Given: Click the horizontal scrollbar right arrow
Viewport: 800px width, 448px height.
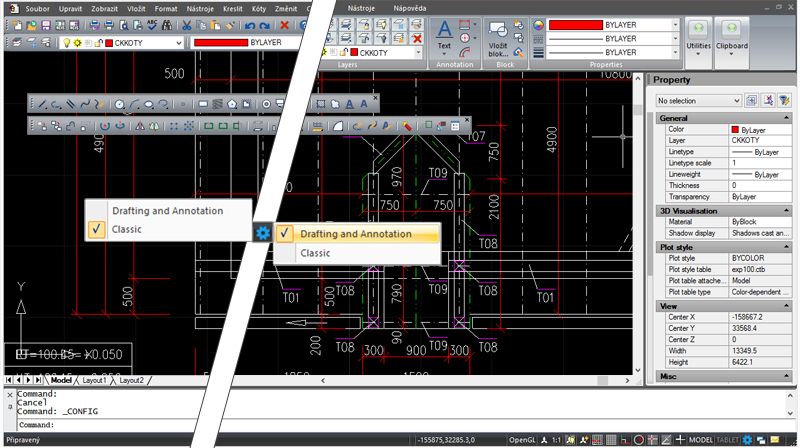Looking at the screenshot, I should point(628,381).
